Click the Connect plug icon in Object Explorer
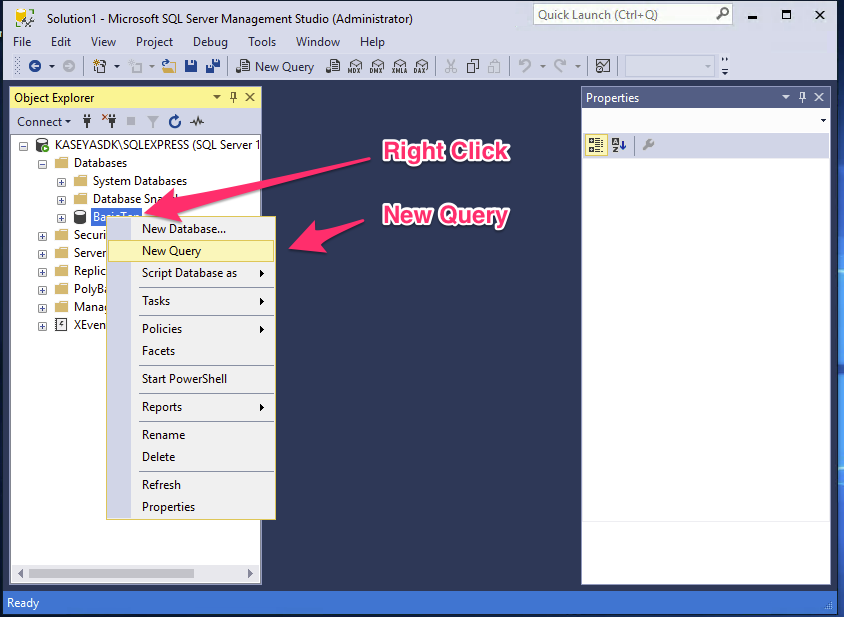 tap(87, 121)
